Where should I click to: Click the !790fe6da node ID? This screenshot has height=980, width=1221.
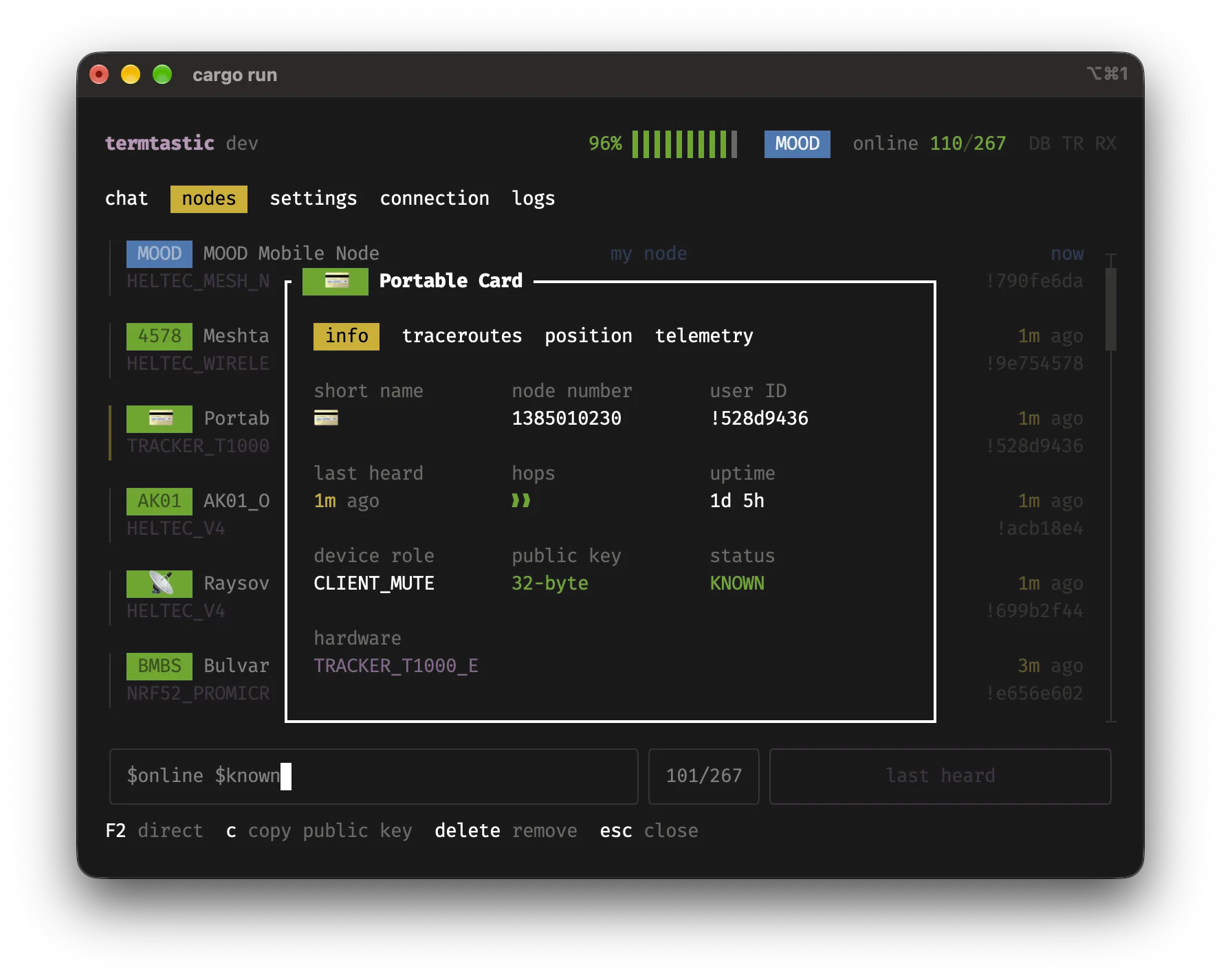tap(1034, 281)
